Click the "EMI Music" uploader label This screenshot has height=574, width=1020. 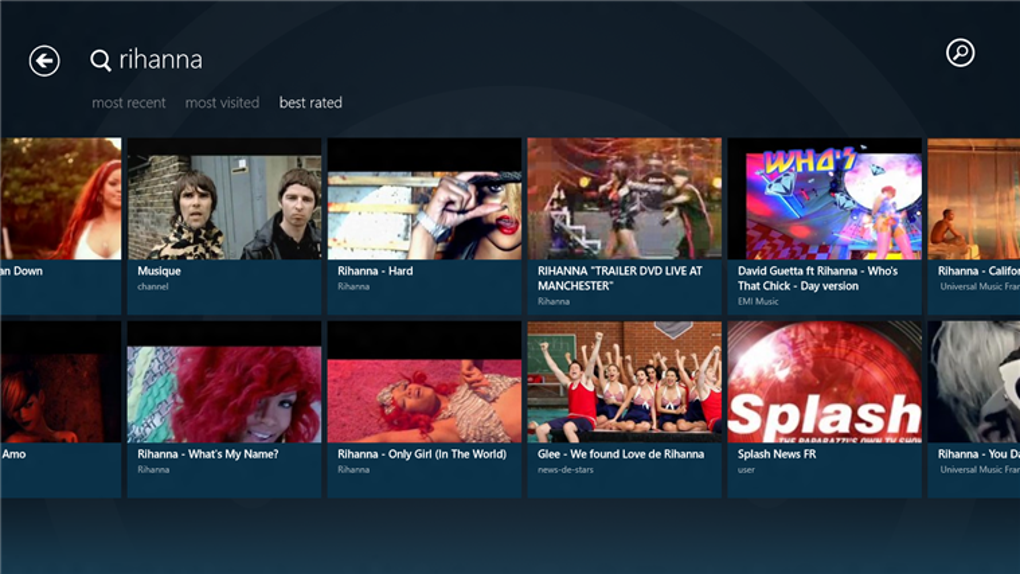pyautogui.click(x=758, y=301)
